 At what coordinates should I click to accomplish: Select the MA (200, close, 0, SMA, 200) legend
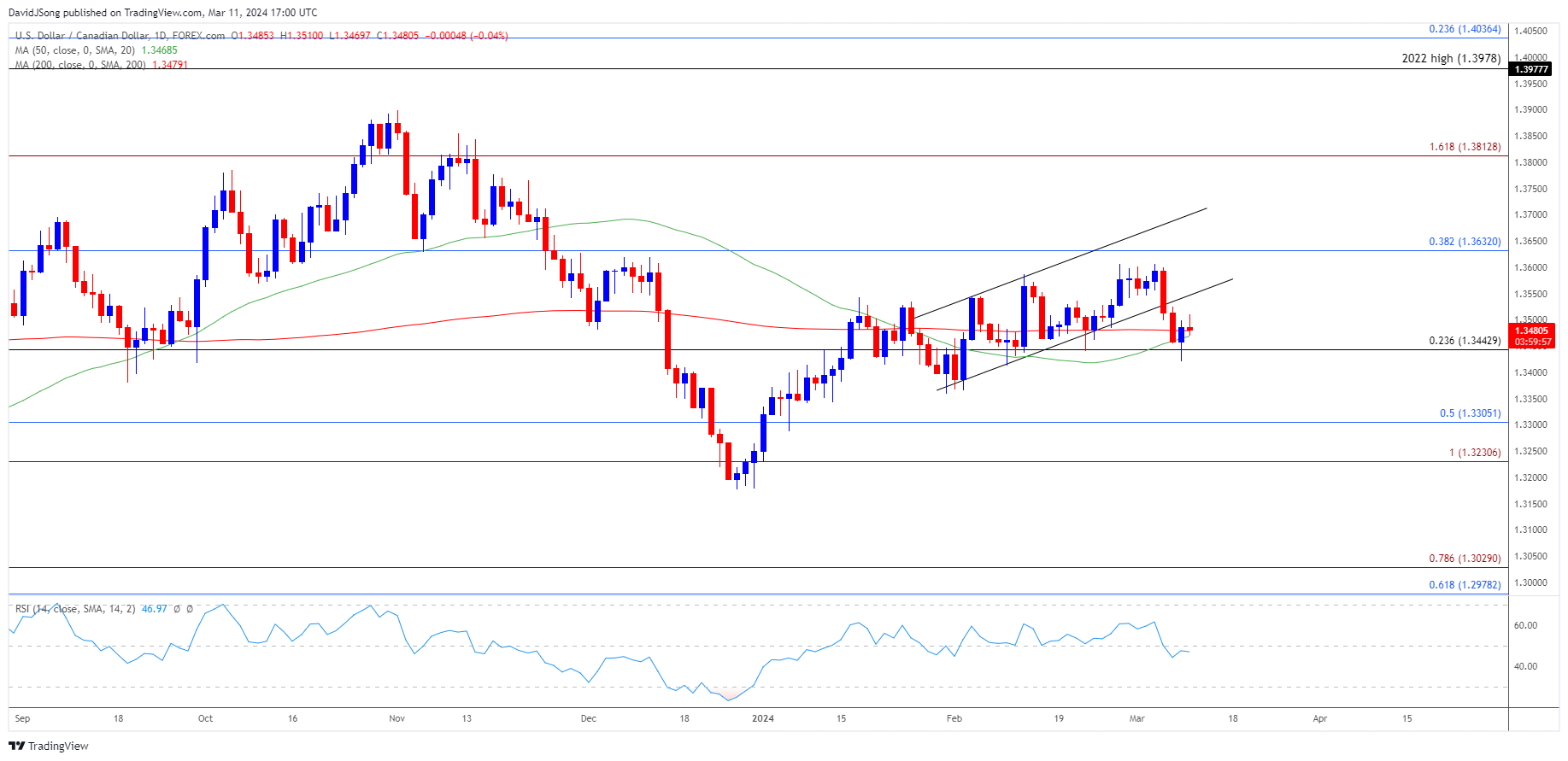[80, 65]
